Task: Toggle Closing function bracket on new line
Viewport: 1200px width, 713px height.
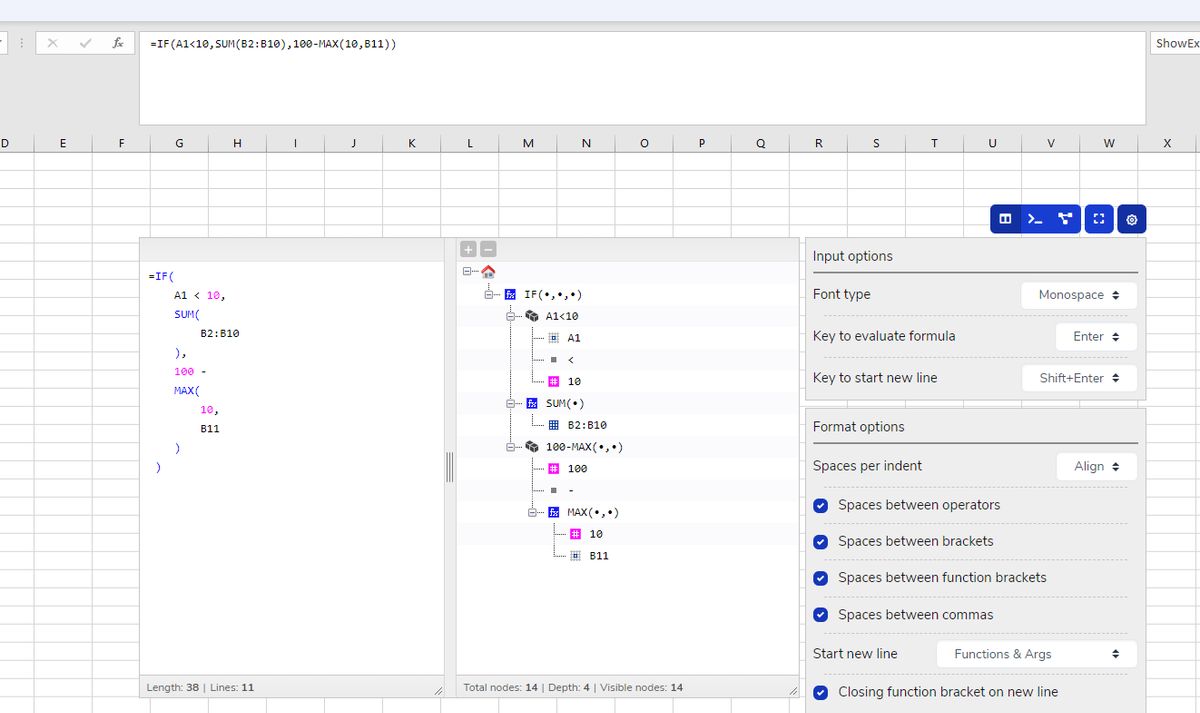Action: 821,692
